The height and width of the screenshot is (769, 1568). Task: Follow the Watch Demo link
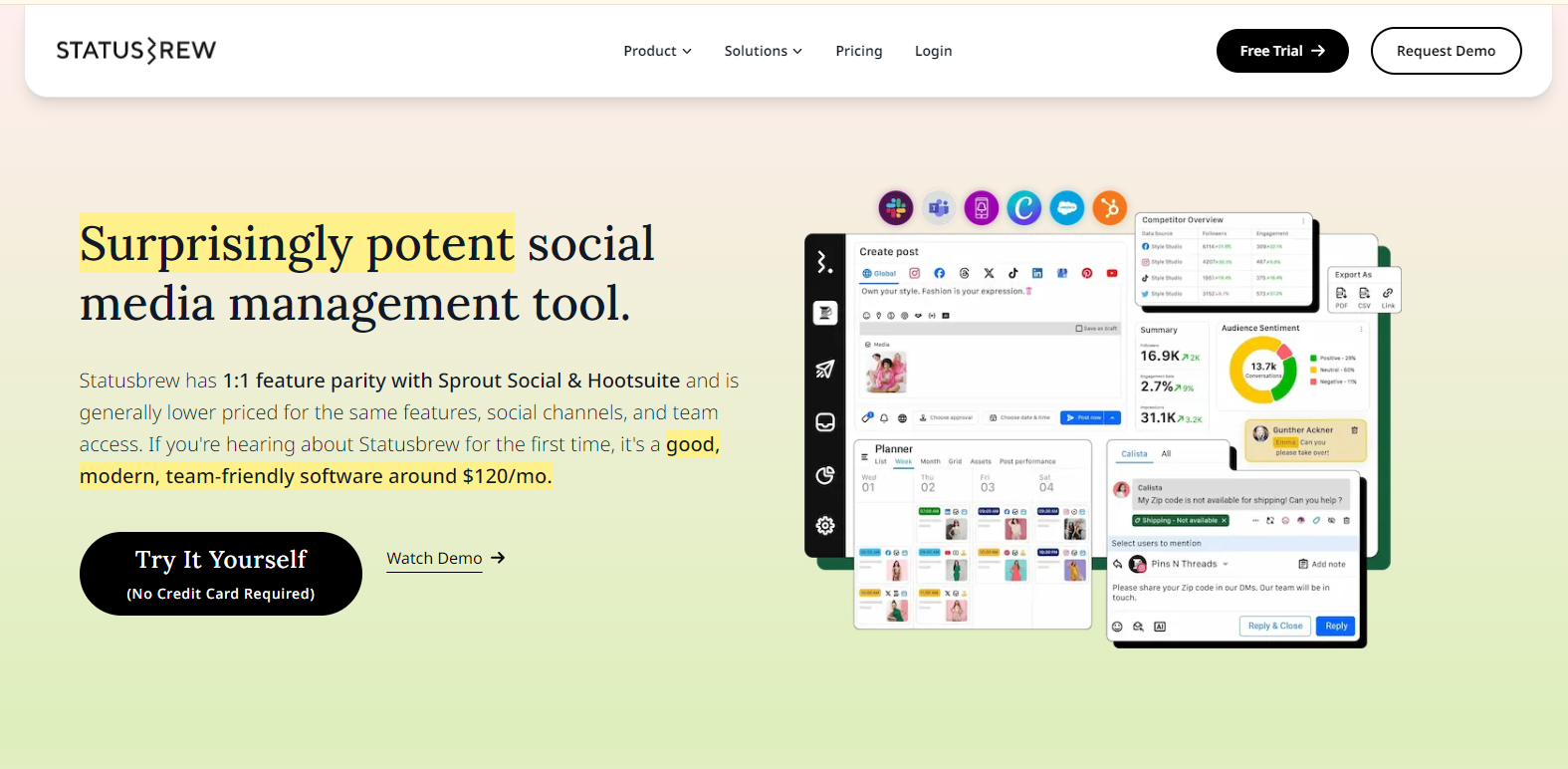446,558
